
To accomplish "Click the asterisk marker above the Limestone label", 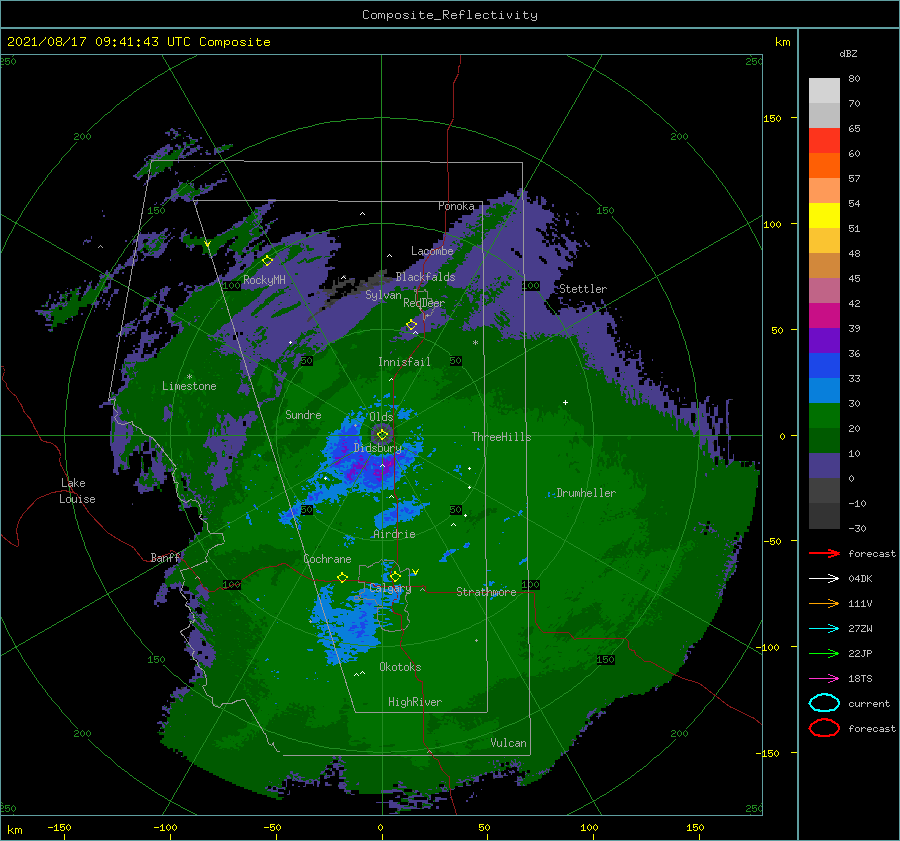I will tap(189, 377).
